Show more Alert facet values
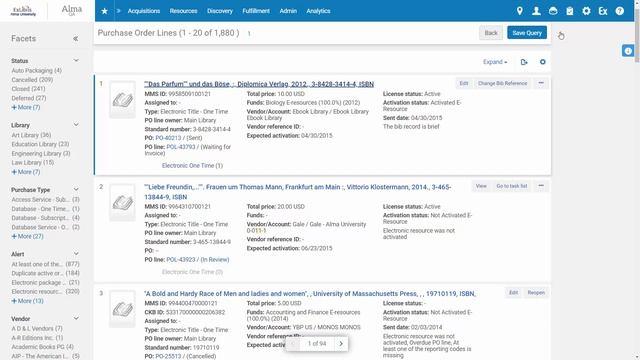 27,301
